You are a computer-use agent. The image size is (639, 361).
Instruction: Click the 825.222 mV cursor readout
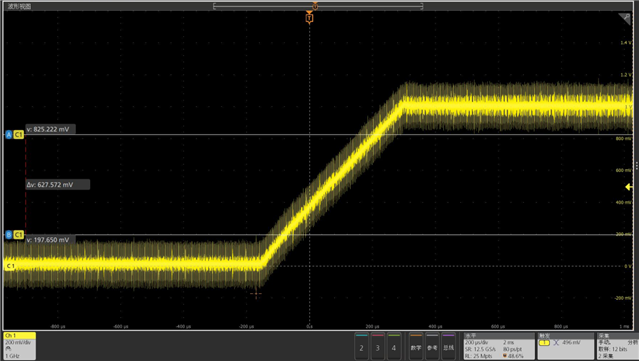(50, 129)
